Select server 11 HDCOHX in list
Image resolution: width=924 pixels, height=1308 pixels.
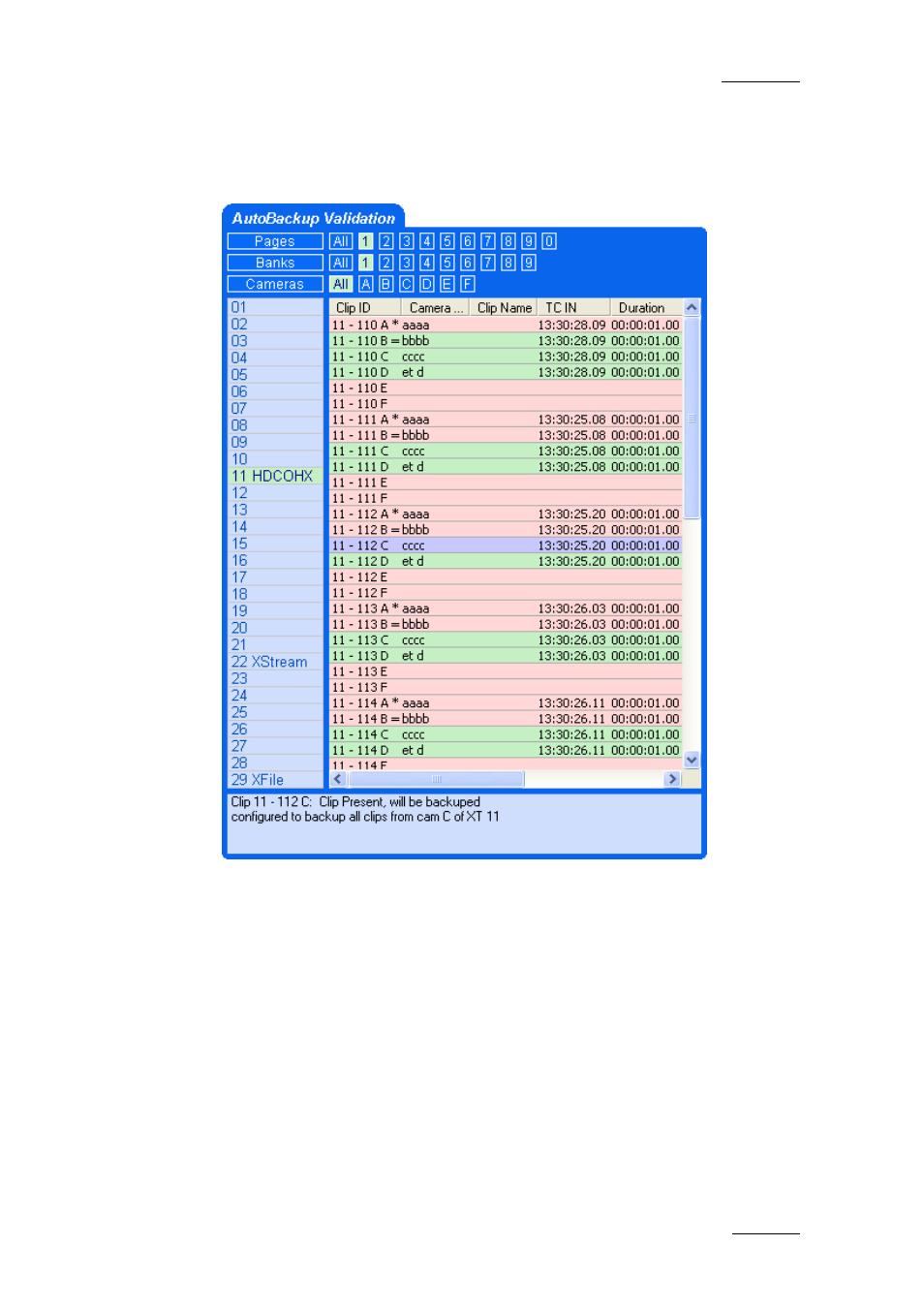click(x=276, y=476)
